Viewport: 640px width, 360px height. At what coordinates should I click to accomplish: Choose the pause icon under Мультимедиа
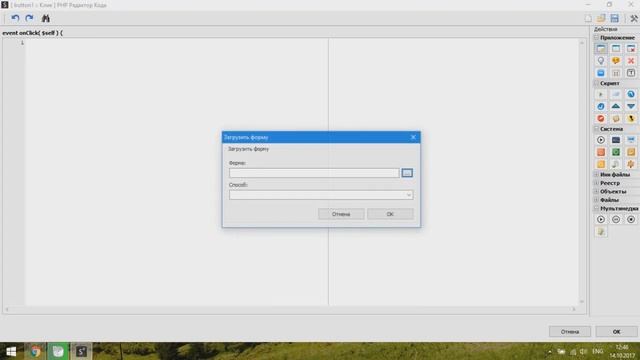click(616, 220)
